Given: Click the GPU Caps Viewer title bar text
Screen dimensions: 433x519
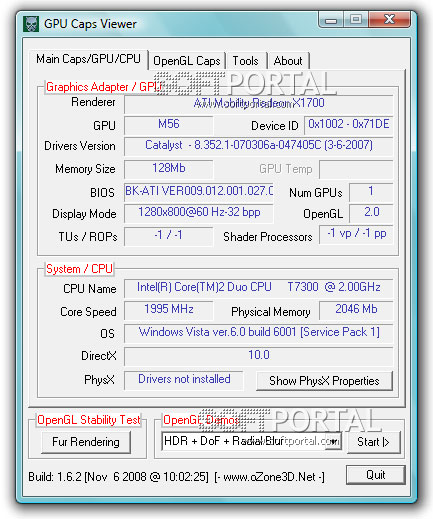Looking at the screenshot, I should click(90, 24).
